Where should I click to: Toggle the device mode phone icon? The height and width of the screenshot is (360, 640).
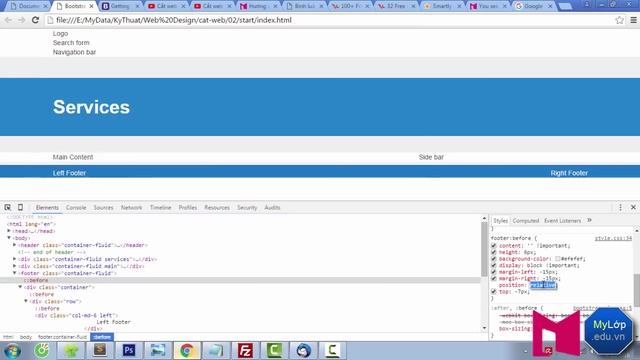coord(20,207)
